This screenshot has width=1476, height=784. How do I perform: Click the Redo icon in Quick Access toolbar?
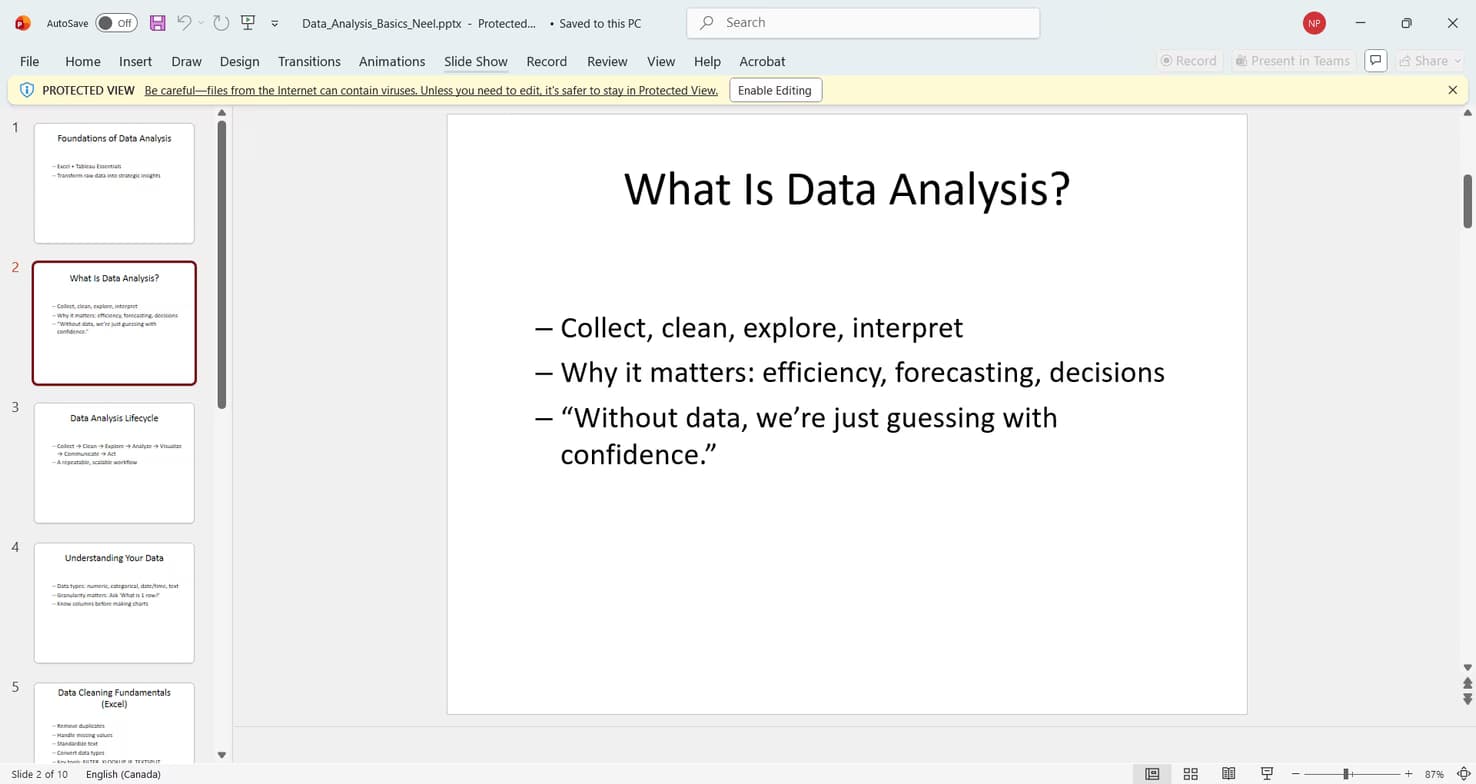tap(220, 22)
